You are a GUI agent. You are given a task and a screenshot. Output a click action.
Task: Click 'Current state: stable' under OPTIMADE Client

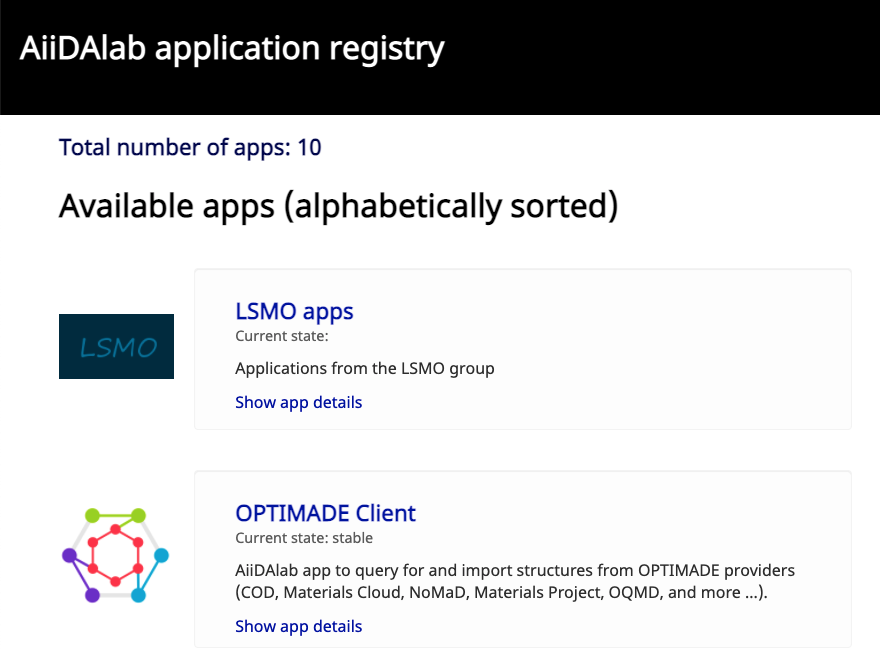tap(304, 538)
